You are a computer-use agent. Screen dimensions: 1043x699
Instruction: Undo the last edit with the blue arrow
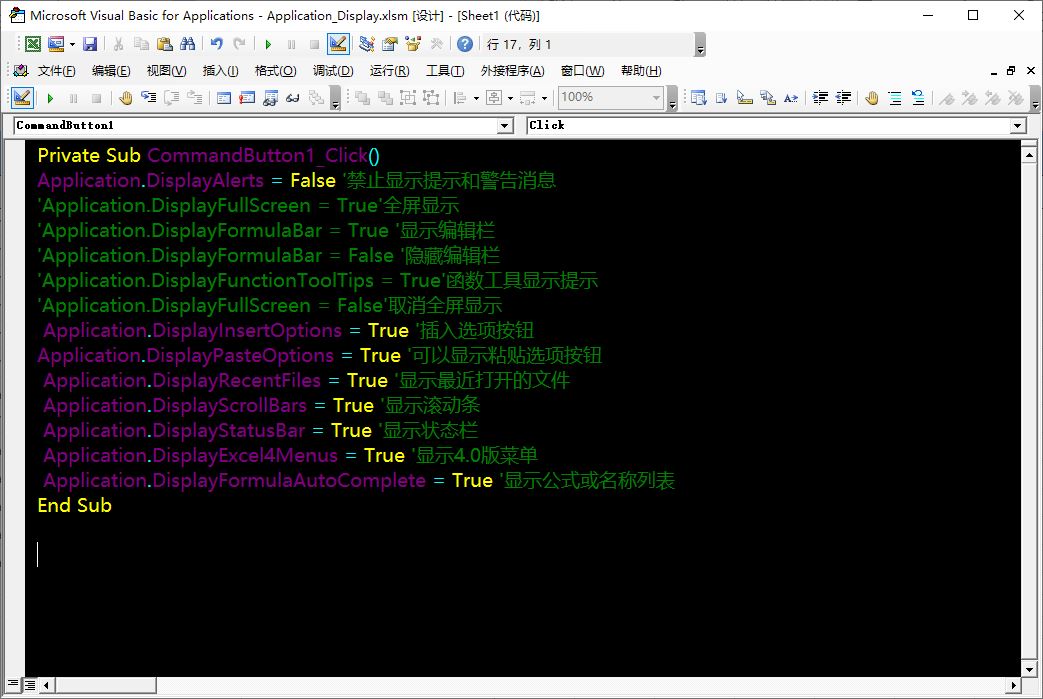(x=217, y=45)
